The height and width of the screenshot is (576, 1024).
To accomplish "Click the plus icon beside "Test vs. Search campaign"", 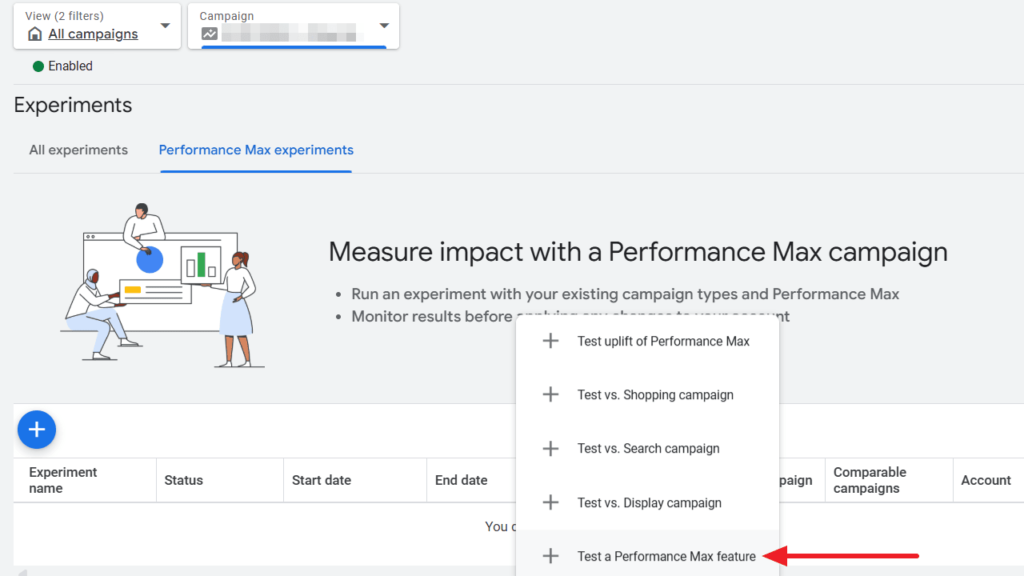I will click(549, 448).
